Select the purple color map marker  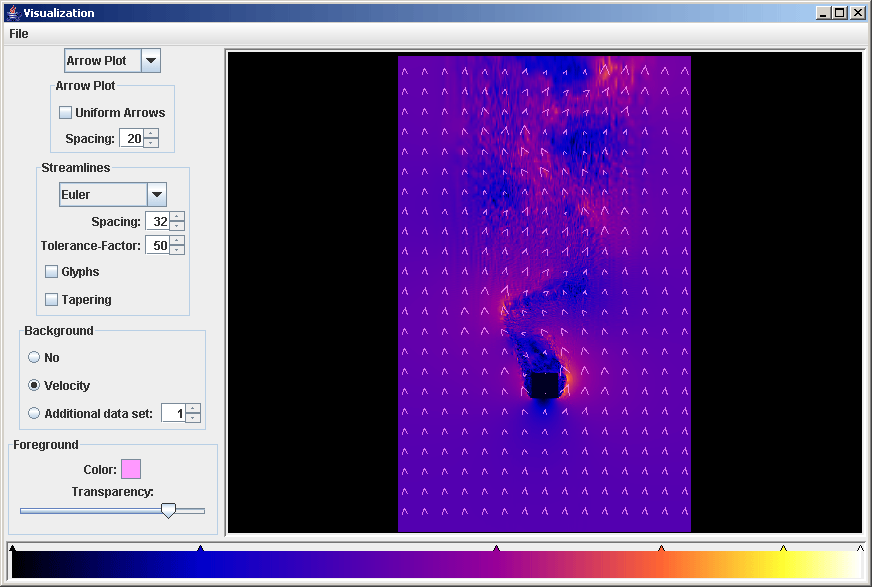pos(496,549)
